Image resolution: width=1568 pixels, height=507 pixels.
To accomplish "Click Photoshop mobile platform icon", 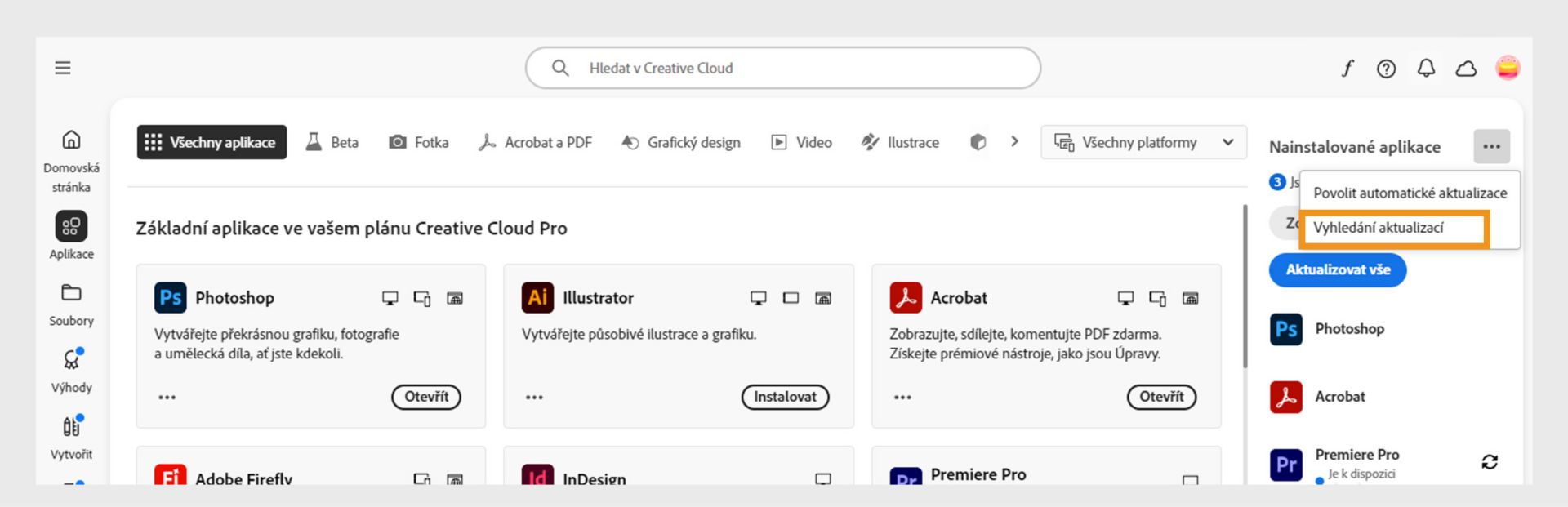I will (422, 298).
